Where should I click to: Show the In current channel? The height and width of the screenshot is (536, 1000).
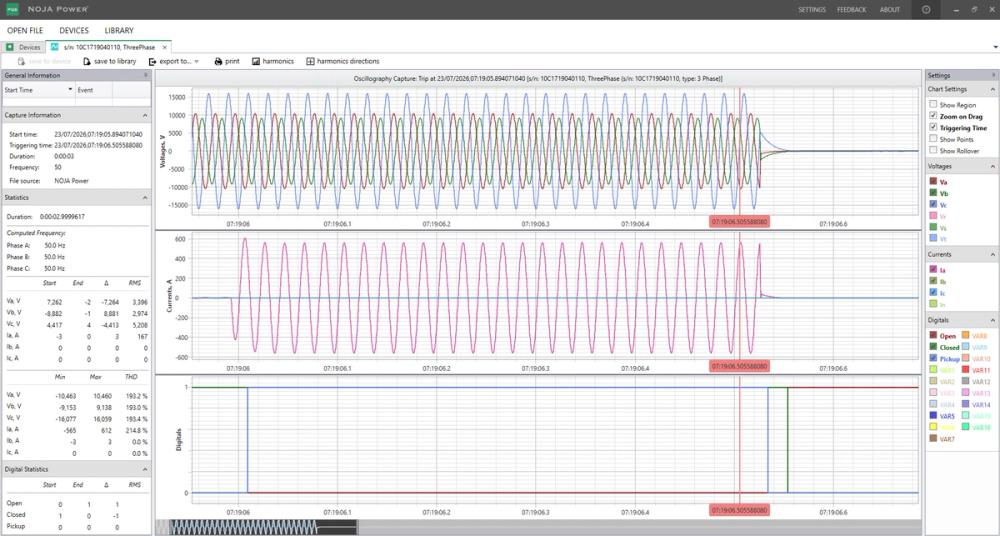pos(934,304)
